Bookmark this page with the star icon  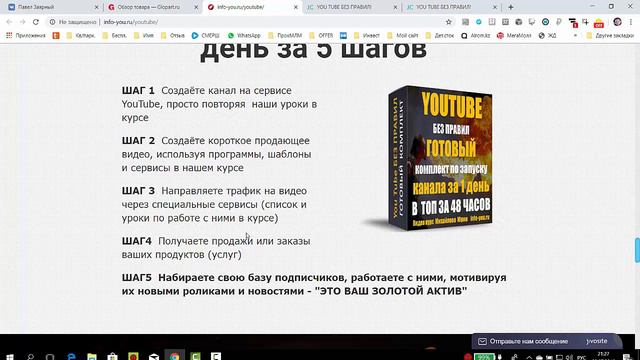(449, 22)
